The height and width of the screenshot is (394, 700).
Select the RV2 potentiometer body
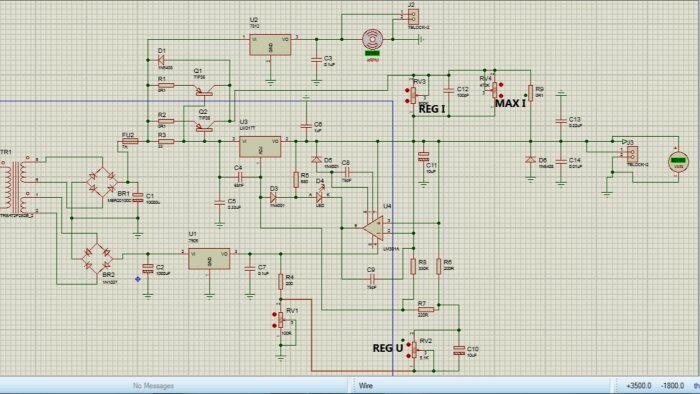click(x=414, y=350)
